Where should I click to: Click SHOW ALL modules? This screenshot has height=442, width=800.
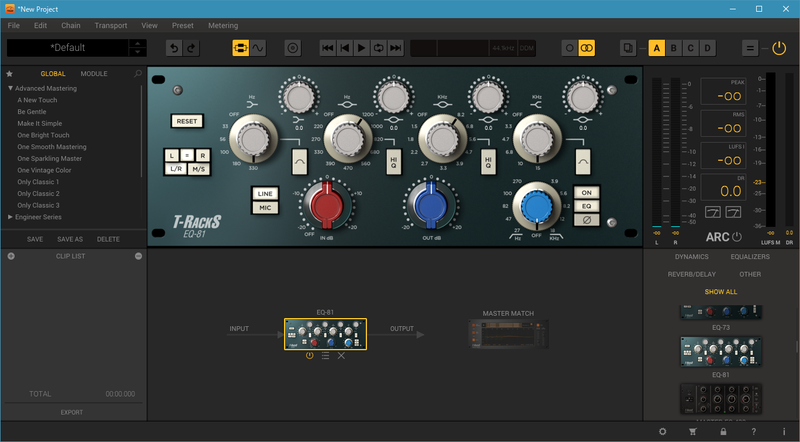click(x=720, y=292)
